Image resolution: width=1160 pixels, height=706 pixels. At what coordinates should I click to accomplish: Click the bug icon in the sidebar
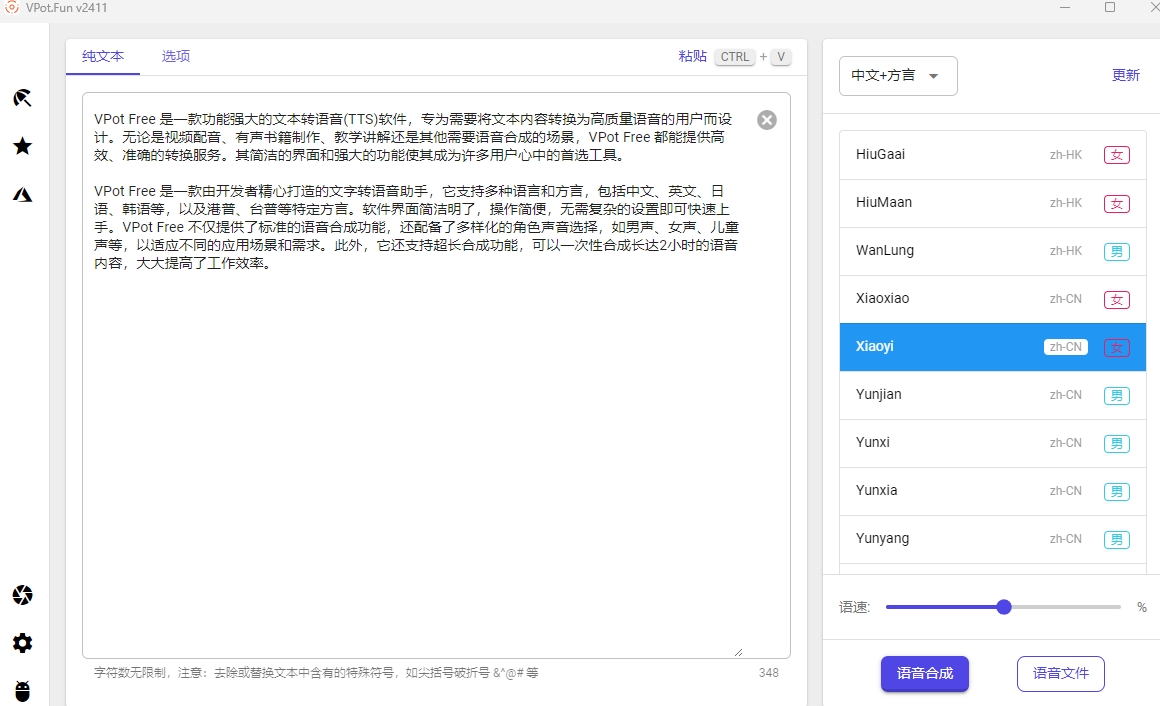(22, 691)
